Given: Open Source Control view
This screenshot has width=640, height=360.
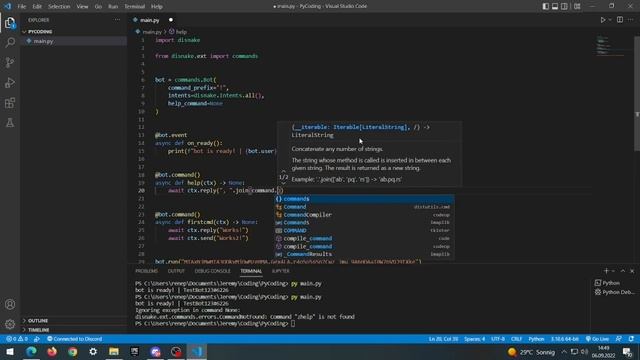Looking at the screenshot, I should [10, 62].
